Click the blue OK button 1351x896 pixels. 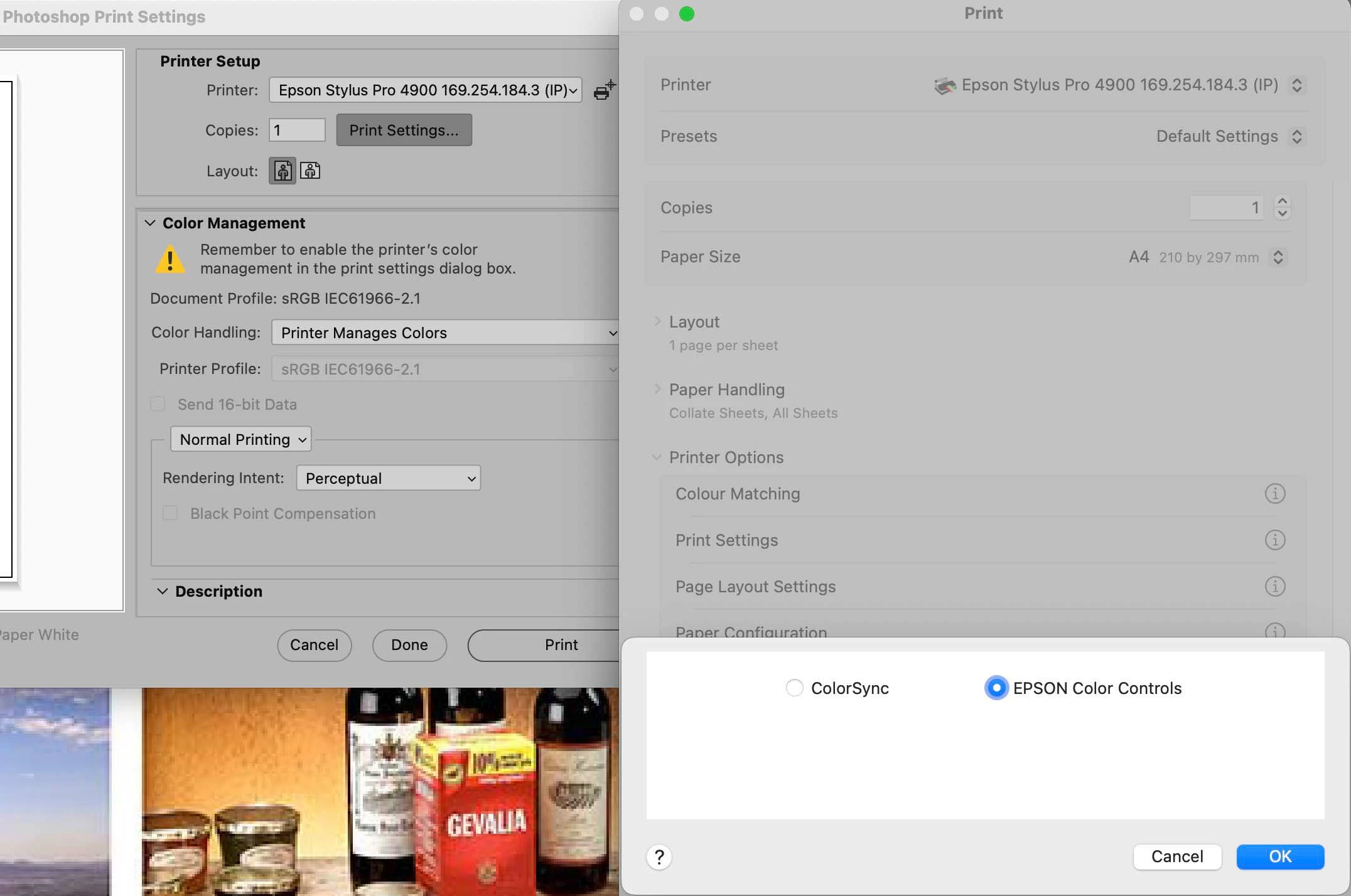tap(1279, 857)
